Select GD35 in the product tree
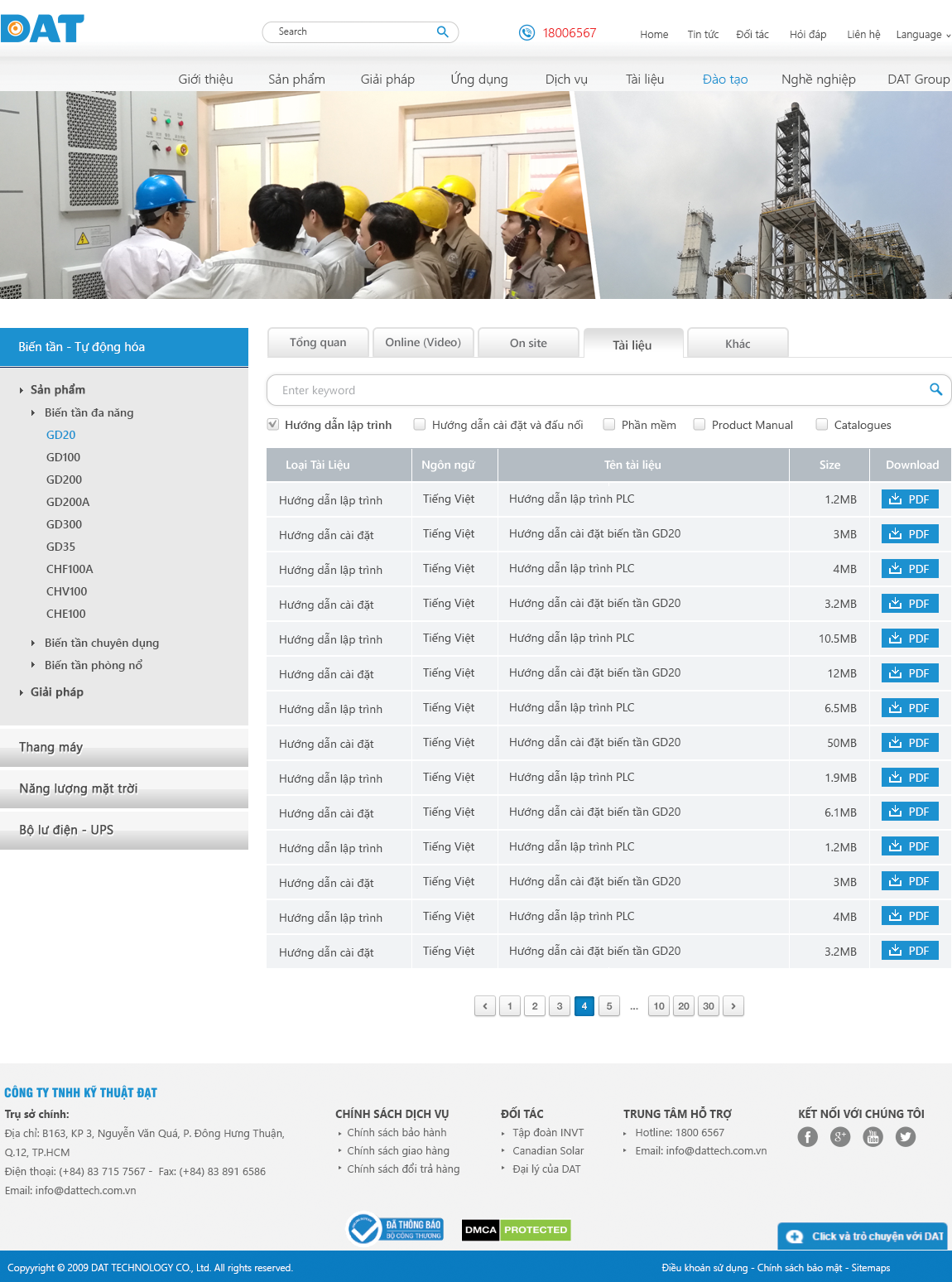 tap(60, 547)
